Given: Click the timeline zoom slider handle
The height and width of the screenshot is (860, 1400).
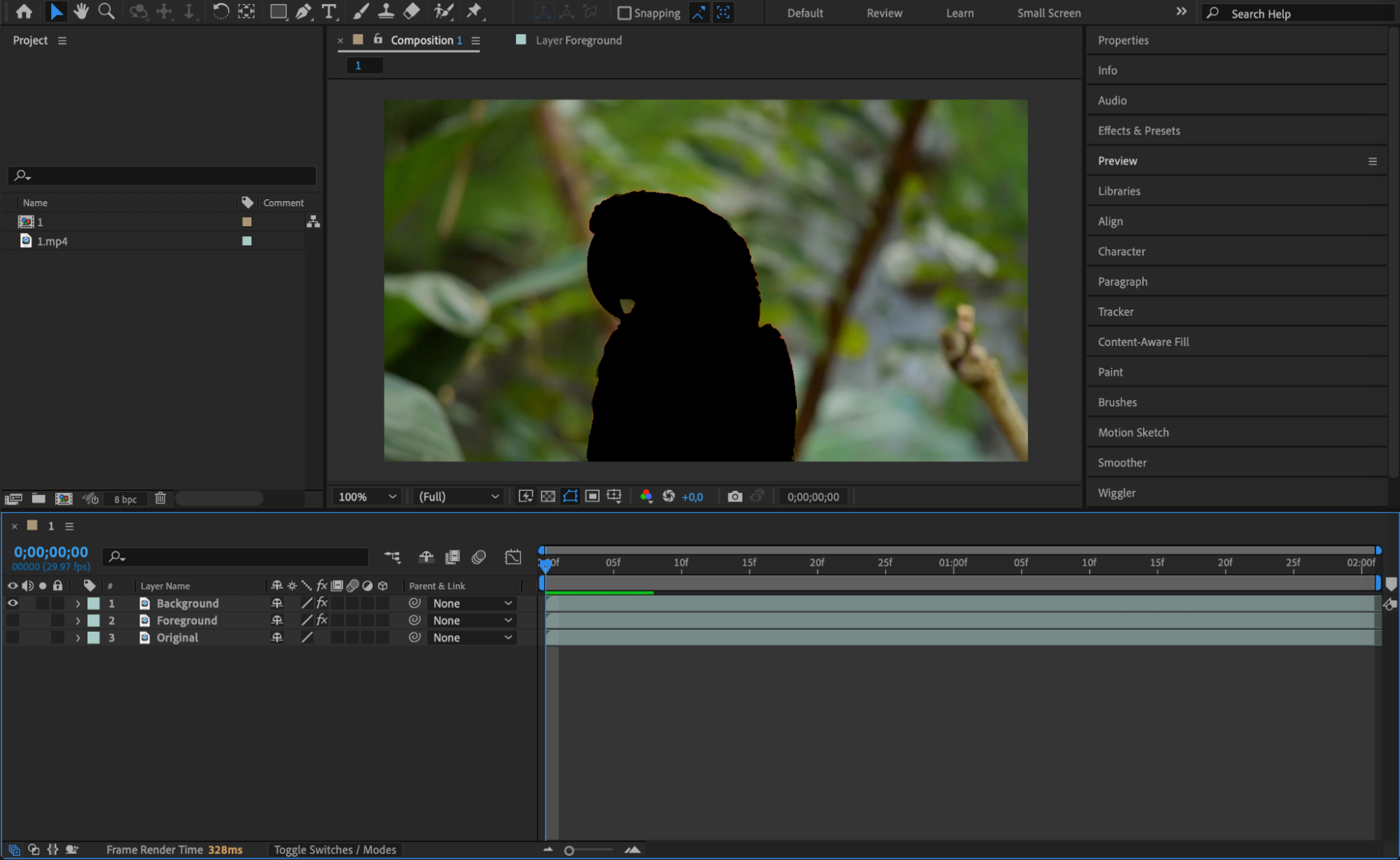Looking at the screenshot, I should point(569,850).
